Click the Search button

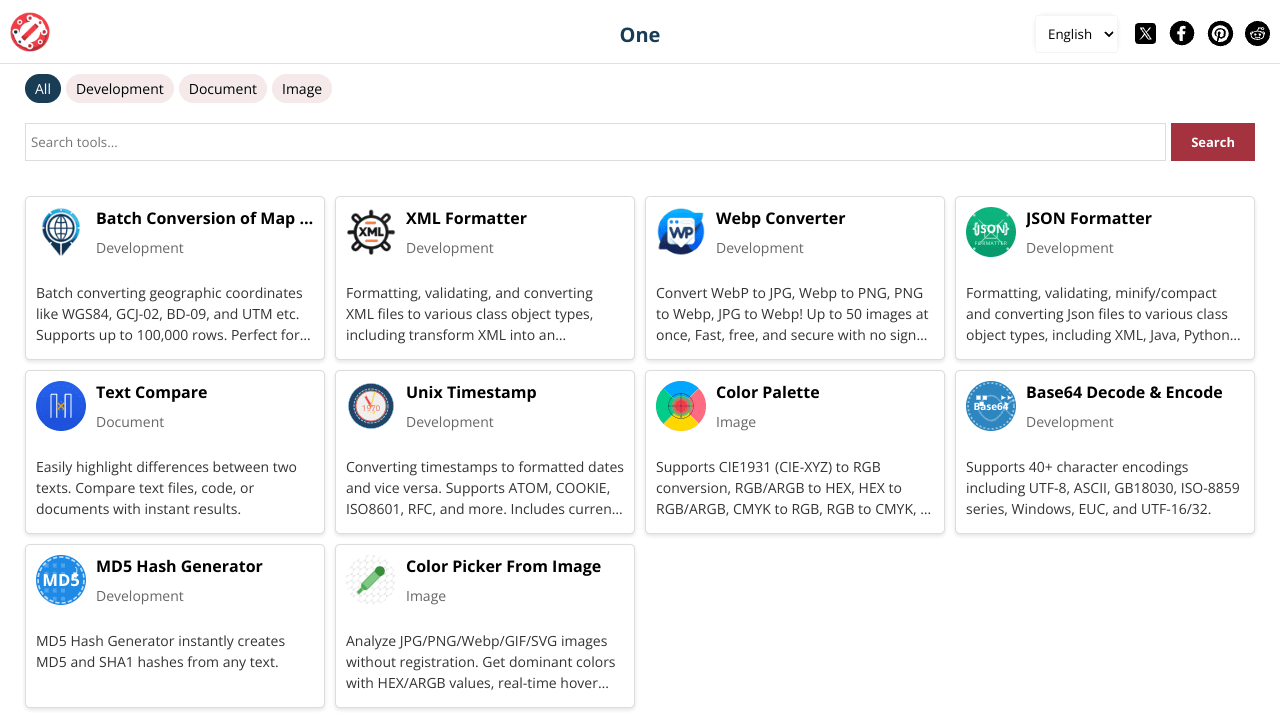click(x=1212, y=141)
